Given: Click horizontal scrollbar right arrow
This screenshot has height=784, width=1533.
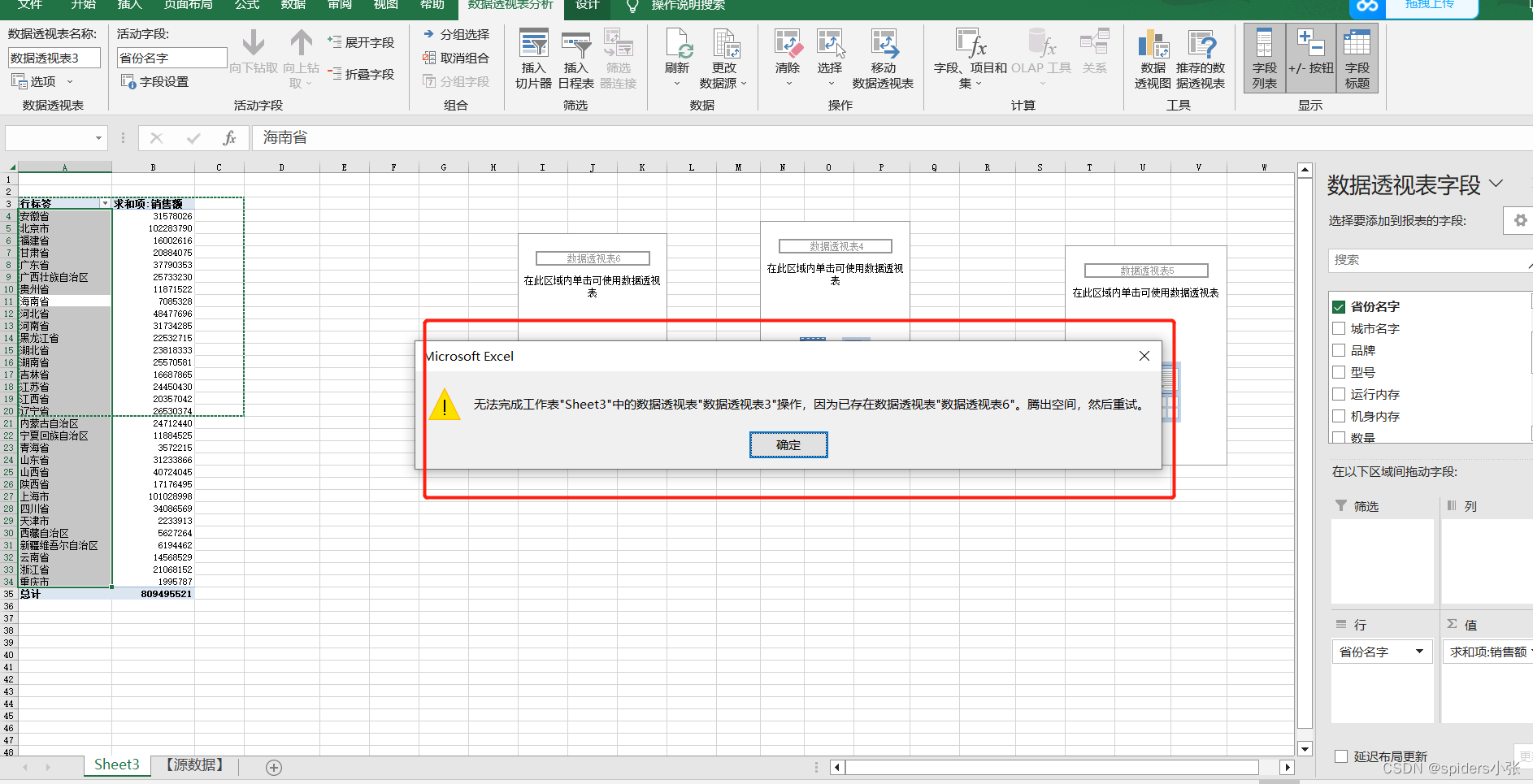Looking at the screenshot, I should click(1287, 767).
